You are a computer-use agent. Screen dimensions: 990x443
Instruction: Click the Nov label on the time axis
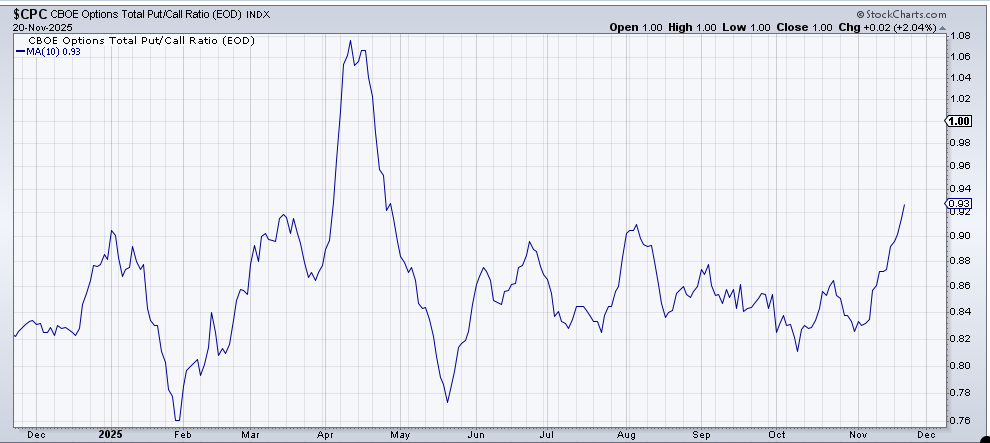(857, 434)
